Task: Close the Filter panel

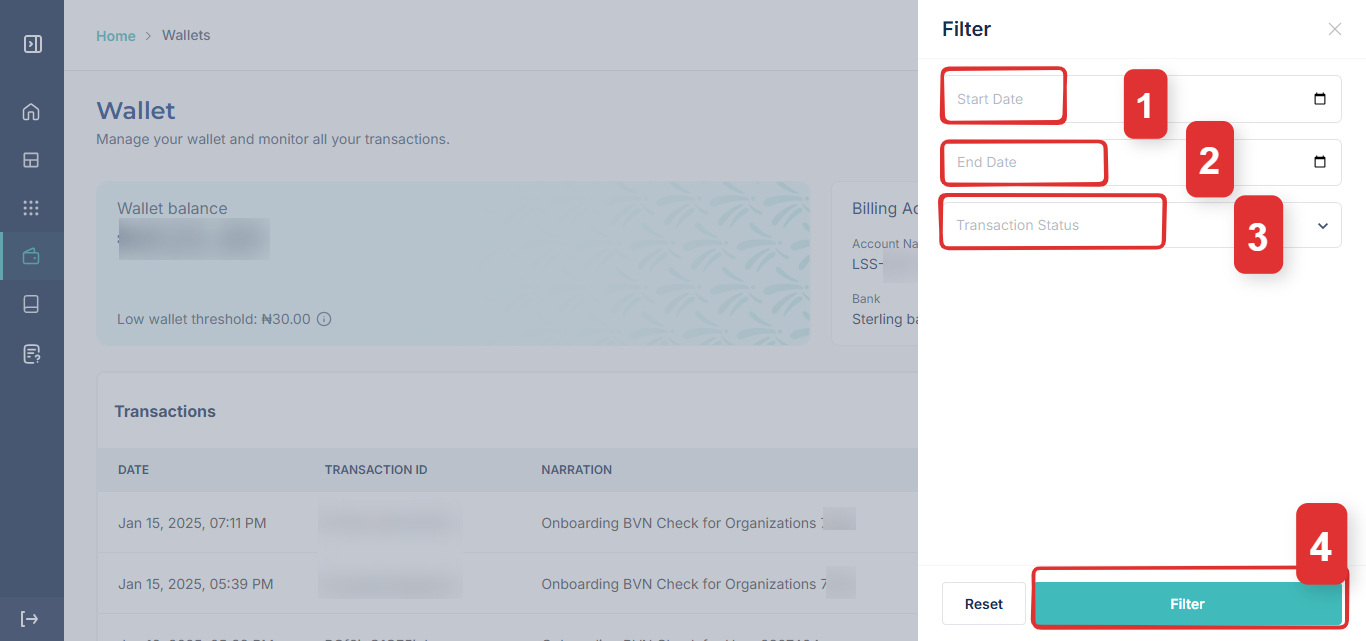Action: pos(1335,29)
